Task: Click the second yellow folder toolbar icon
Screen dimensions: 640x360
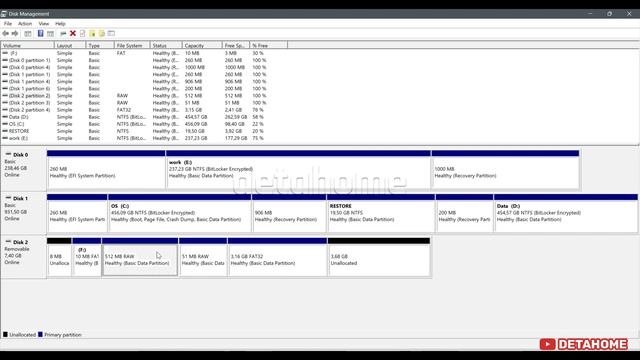Action: [x=102, y=33]
